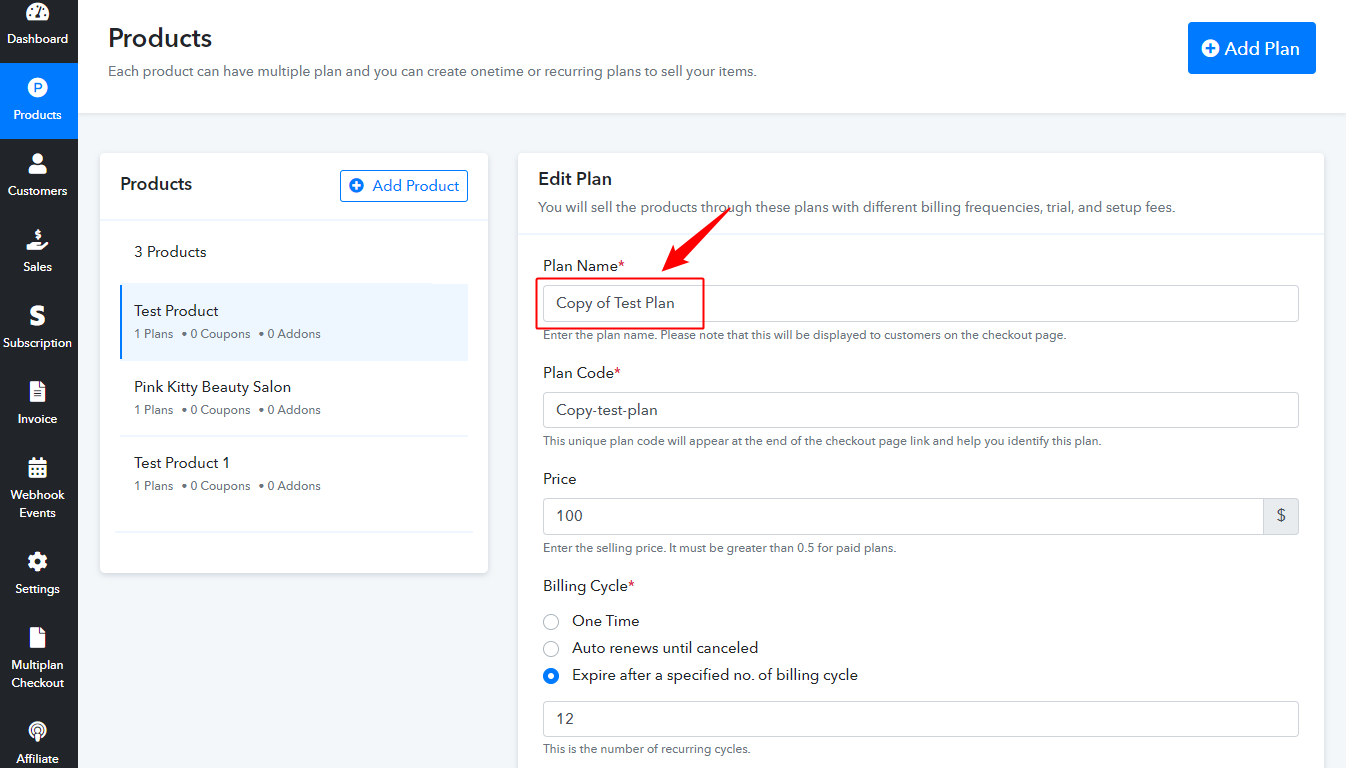Screen dimensions: 1346x768
Task: Select the One Time billing cycle
Action: pos(551,621)
